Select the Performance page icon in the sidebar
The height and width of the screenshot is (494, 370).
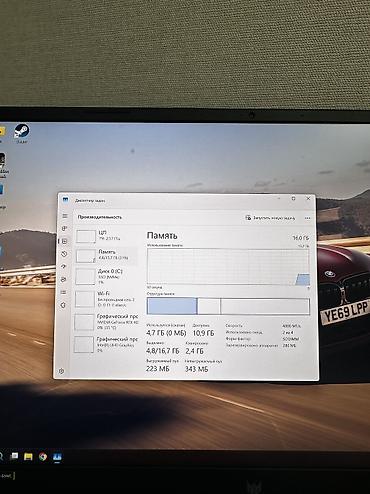click(65, 241)
